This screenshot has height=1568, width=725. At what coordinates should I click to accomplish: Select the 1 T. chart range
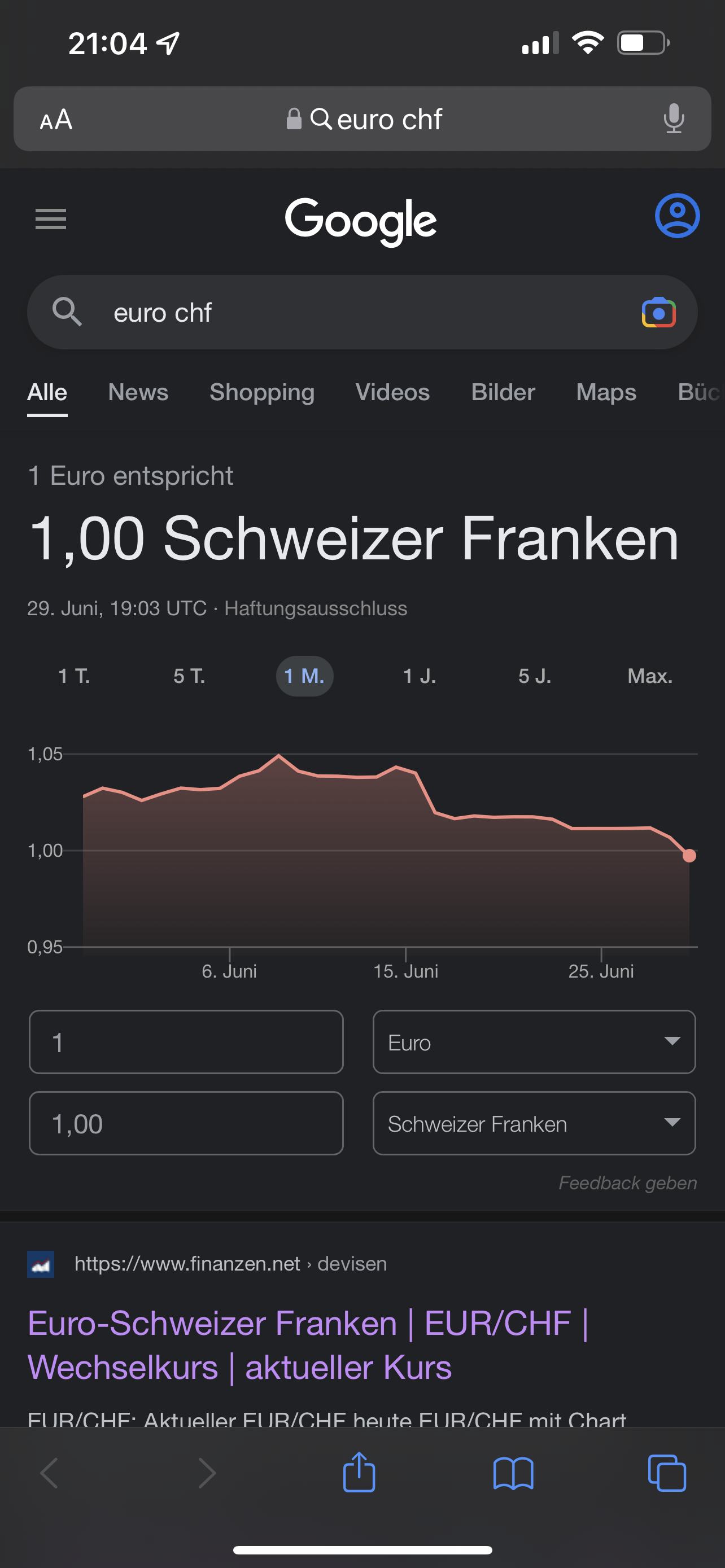tap(75, 676)
